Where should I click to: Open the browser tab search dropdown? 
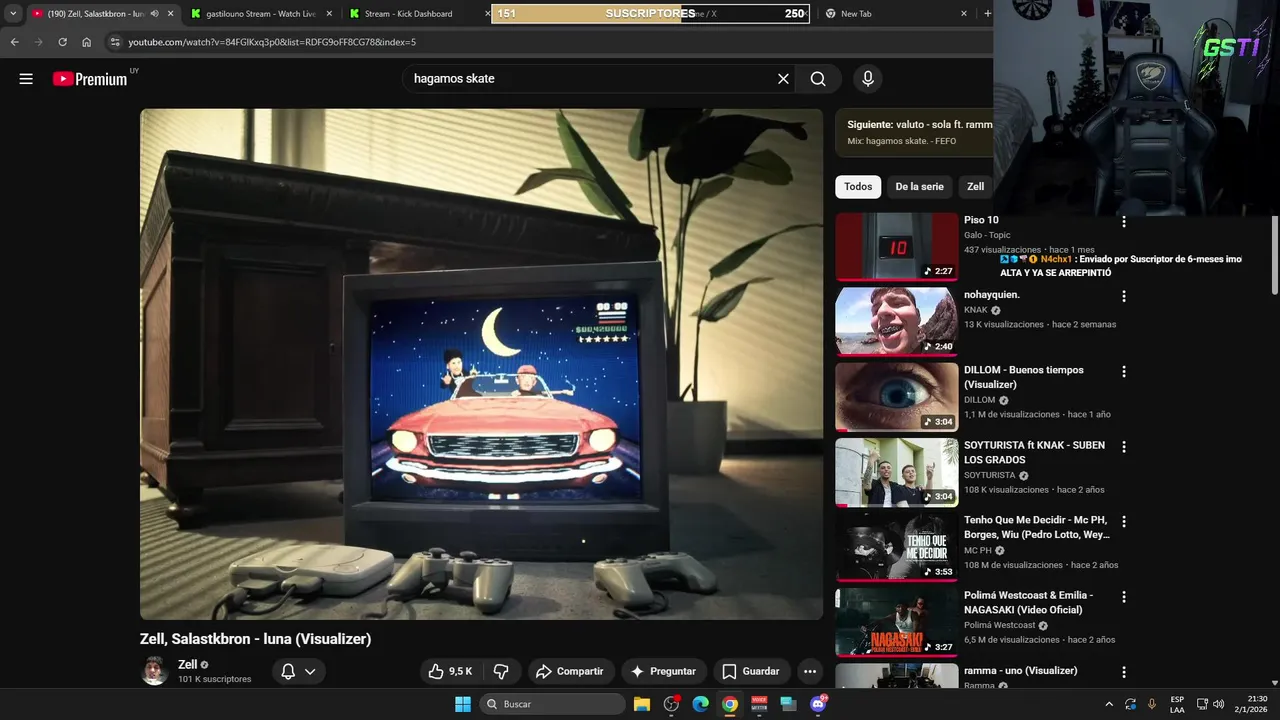[13, 14]
